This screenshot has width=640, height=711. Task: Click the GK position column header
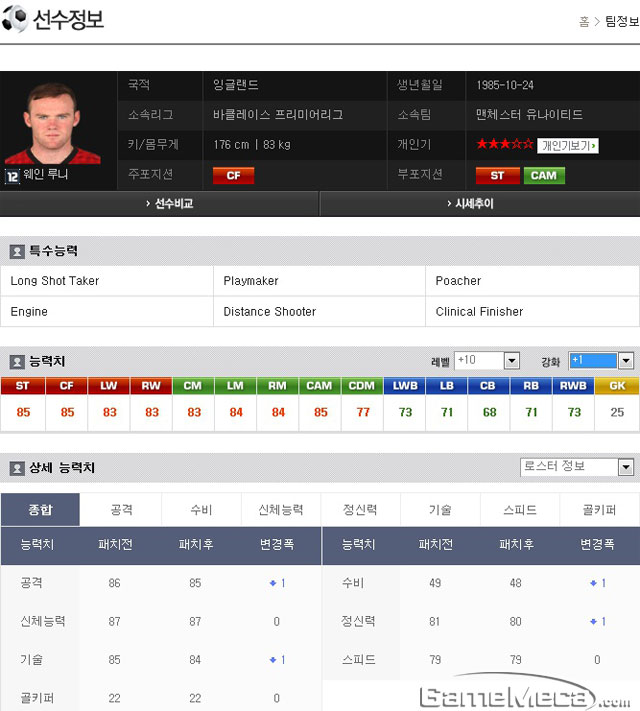pyautogui.click(x=617, y=386)
